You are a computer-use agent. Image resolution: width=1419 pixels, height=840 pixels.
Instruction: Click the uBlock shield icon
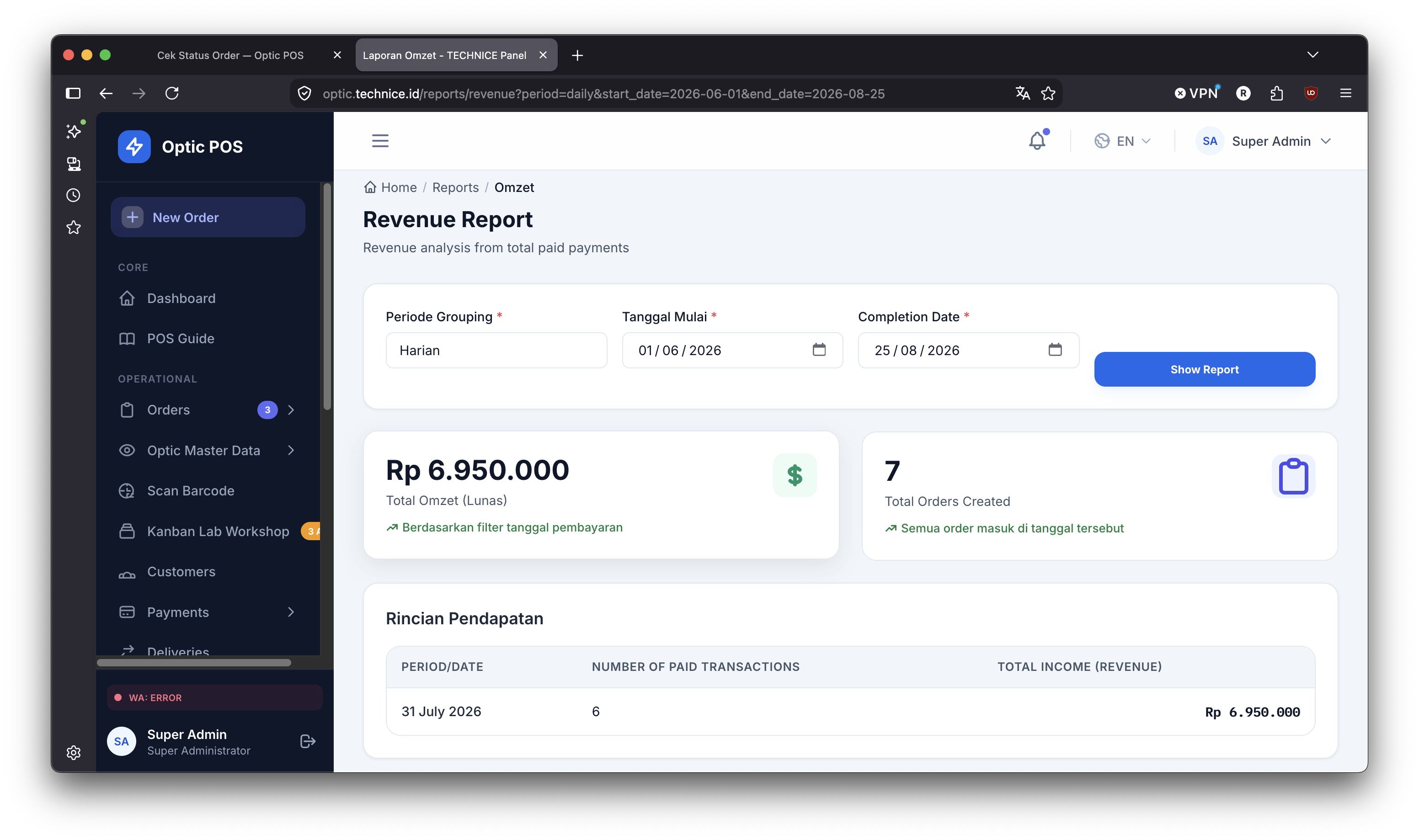tap(1310, 93)
